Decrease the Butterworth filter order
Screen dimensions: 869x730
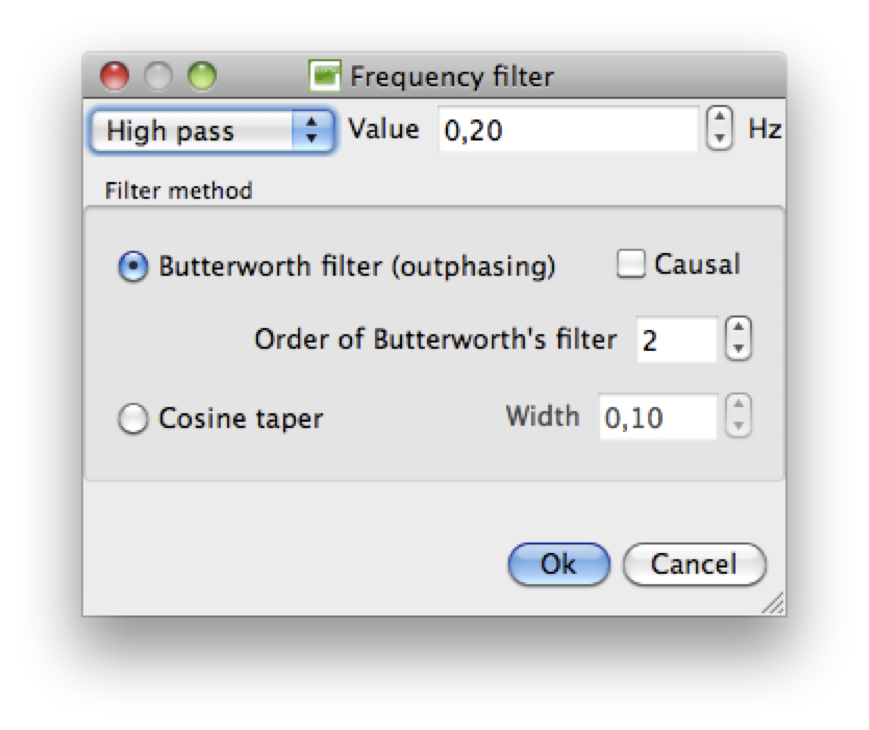point(737,349)
